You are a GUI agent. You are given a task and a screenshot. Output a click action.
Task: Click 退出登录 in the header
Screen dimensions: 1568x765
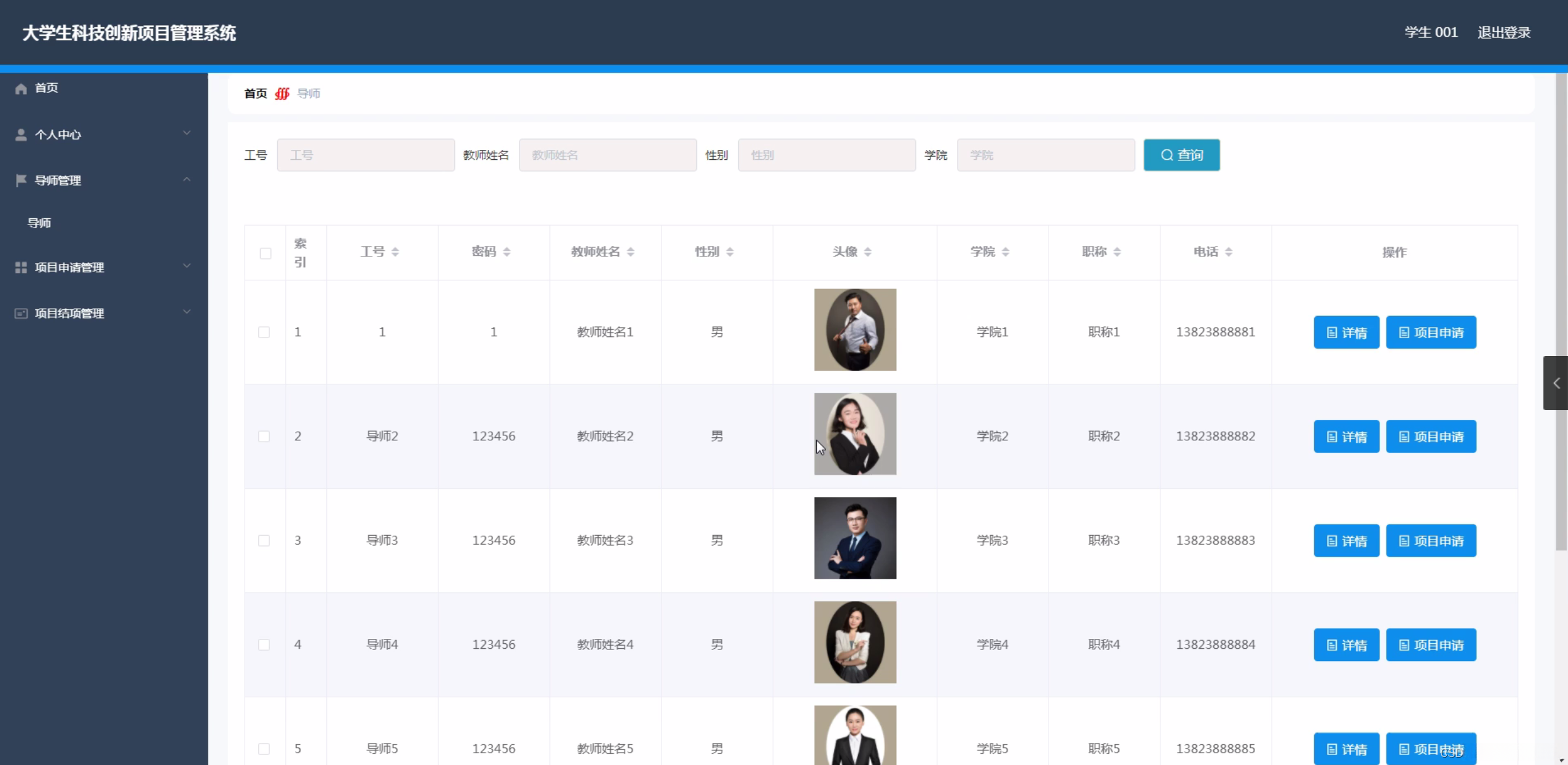[x=1503, y=33]
